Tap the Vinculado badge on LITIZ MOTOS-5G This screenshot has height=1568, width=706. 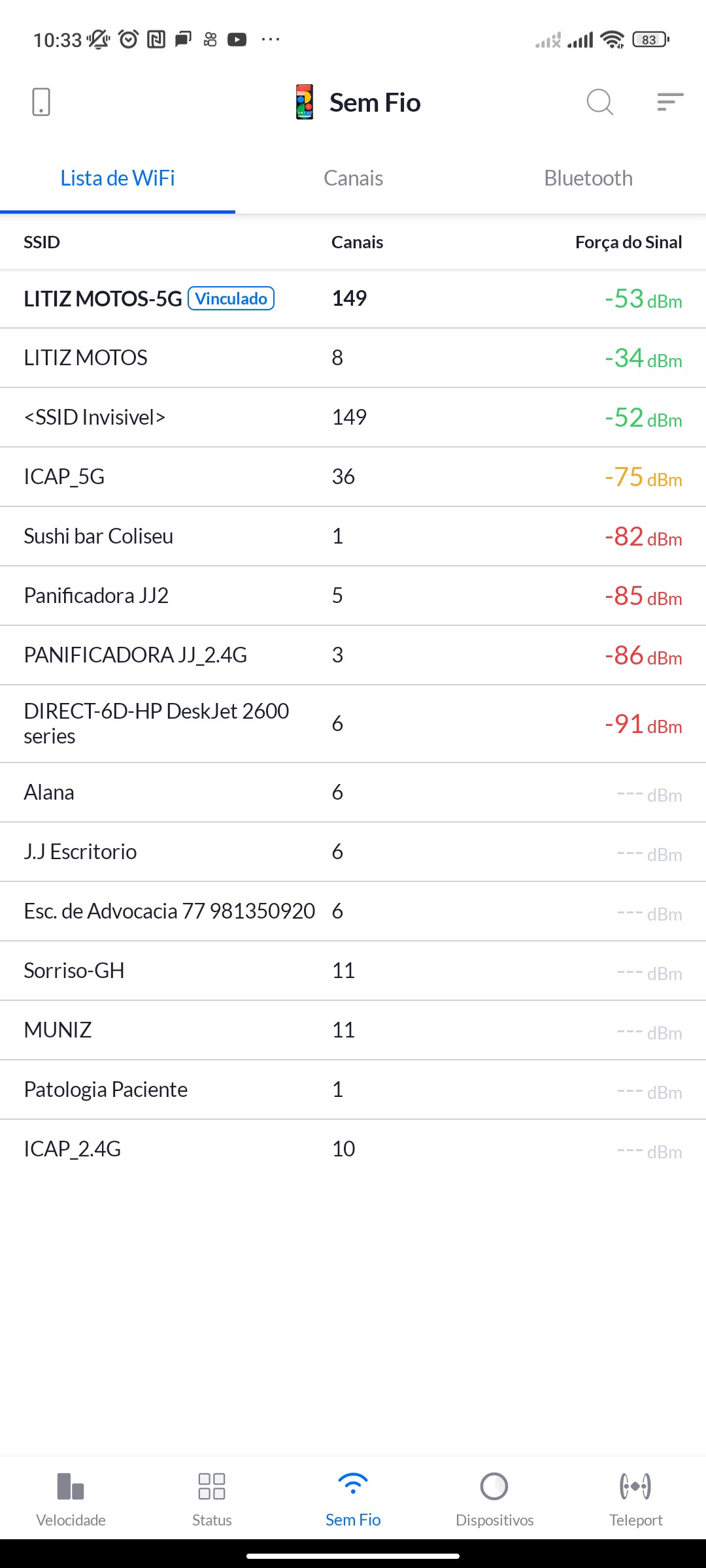pyautogui.click(x=231, y=299)
